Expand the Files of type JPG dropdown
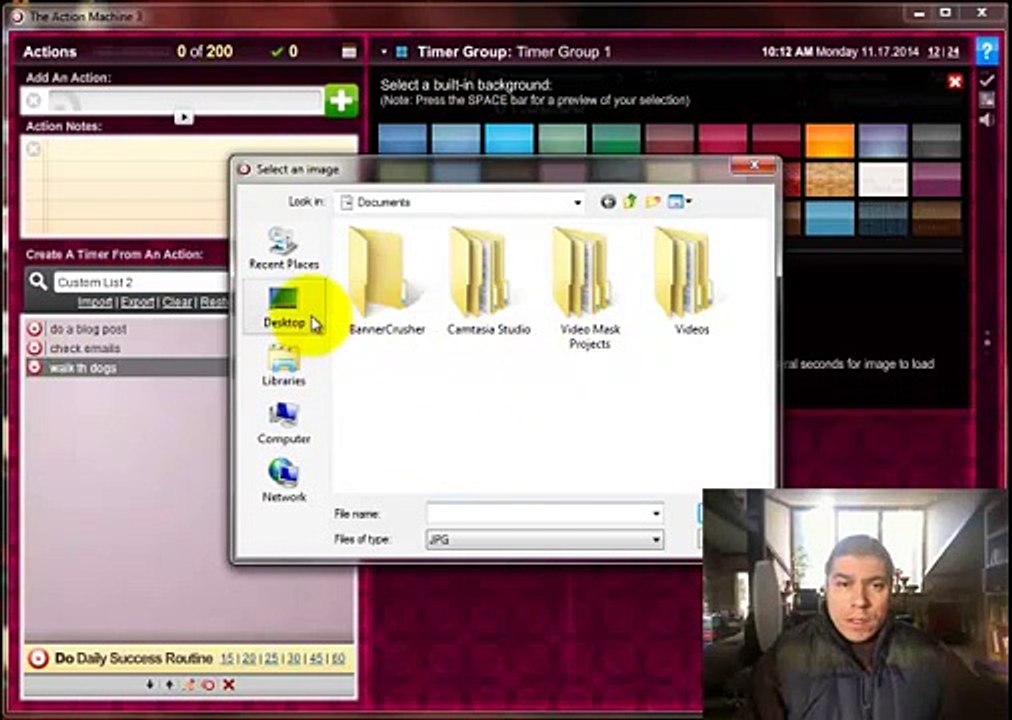 (656, 539)
